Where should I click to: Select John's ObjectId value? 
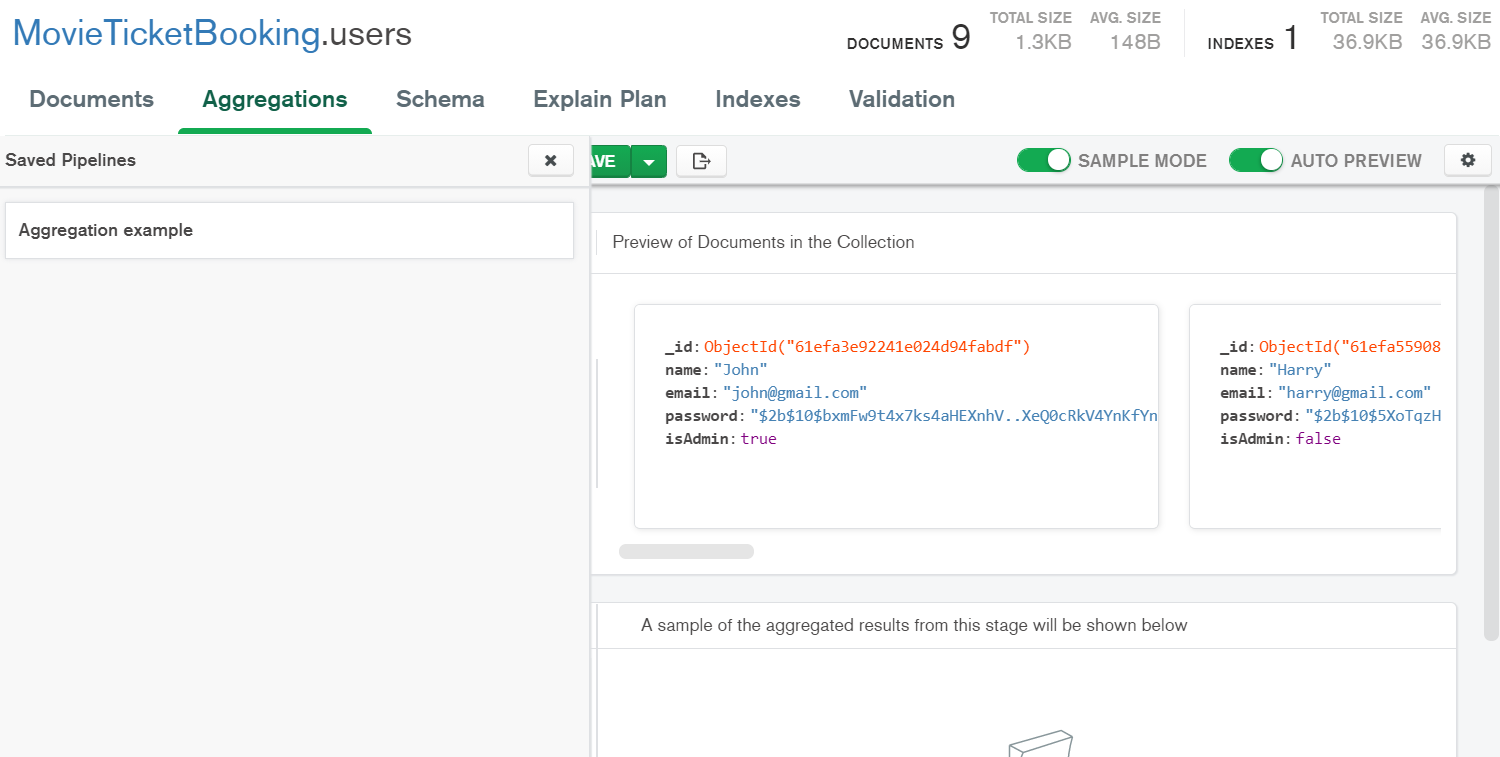coord(867,347)
